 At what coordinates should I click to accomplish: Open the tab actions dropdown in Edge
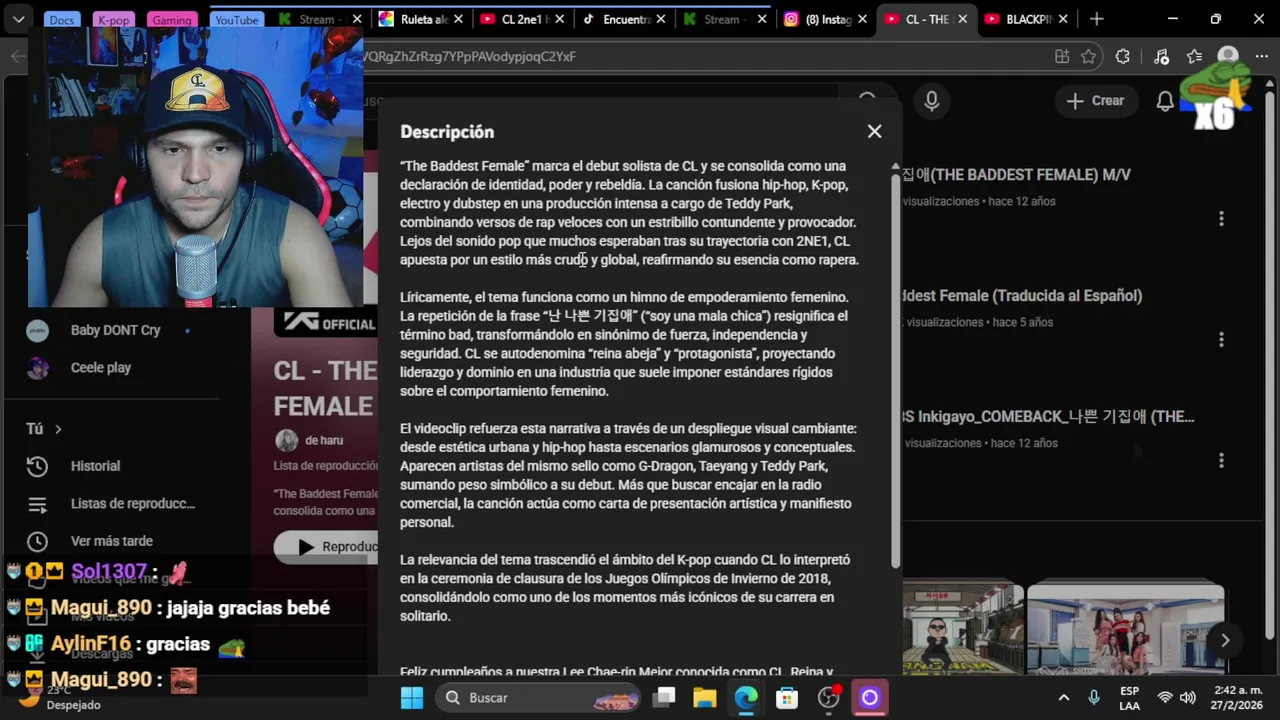coord(18,19)
